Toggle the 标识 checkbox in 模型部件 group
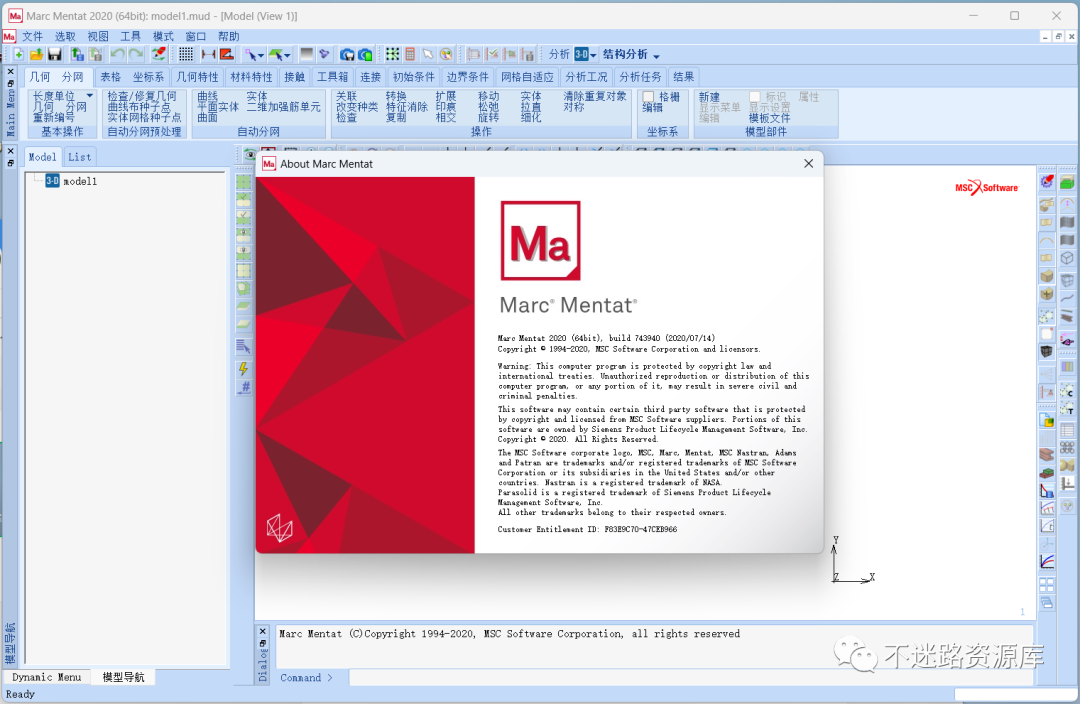Screen dimensions: 1080x704 755,97
